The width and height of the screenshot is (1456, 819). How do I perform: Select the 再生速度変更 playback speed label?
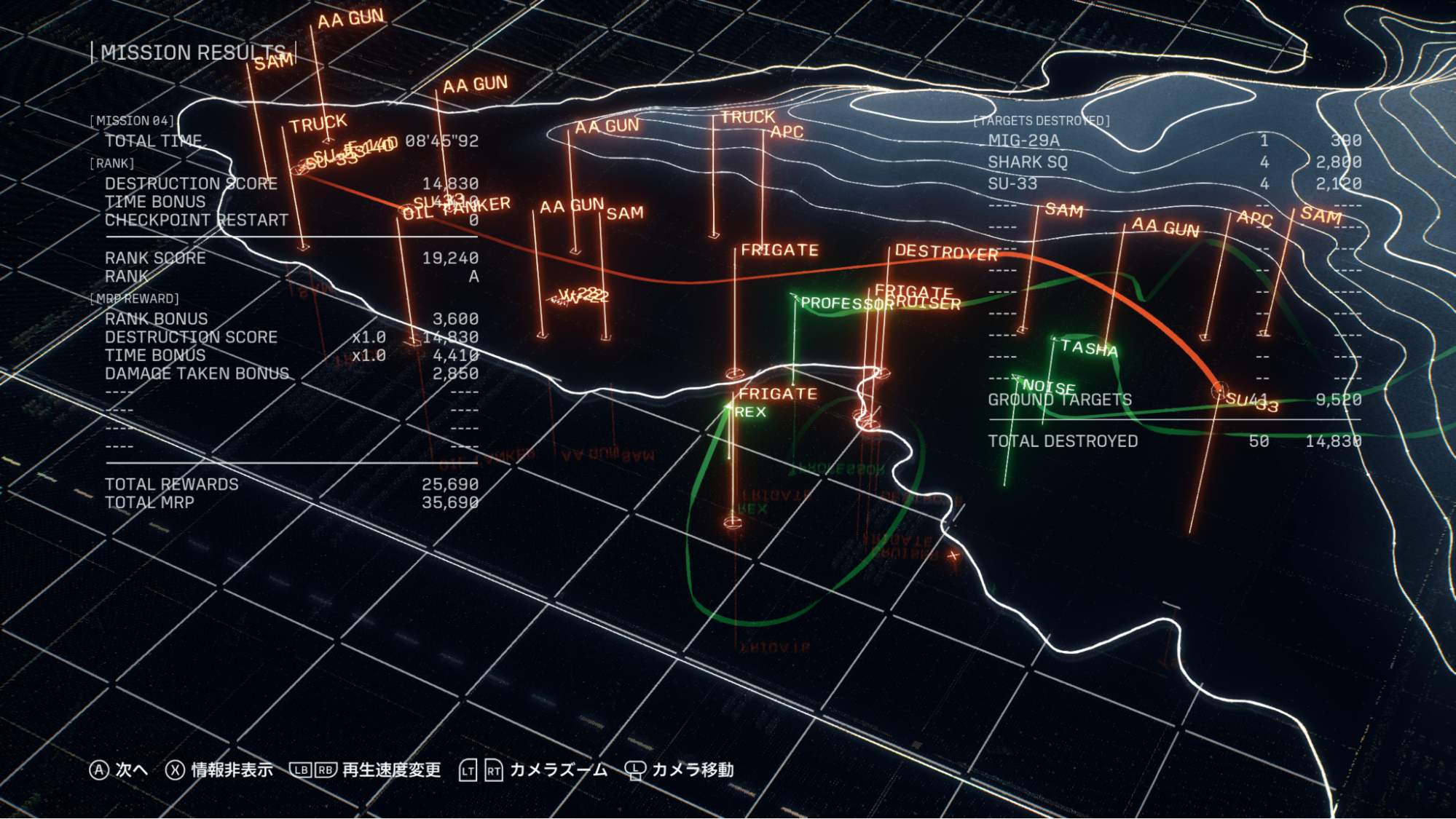pyautogui.click(x=392, y=770)
